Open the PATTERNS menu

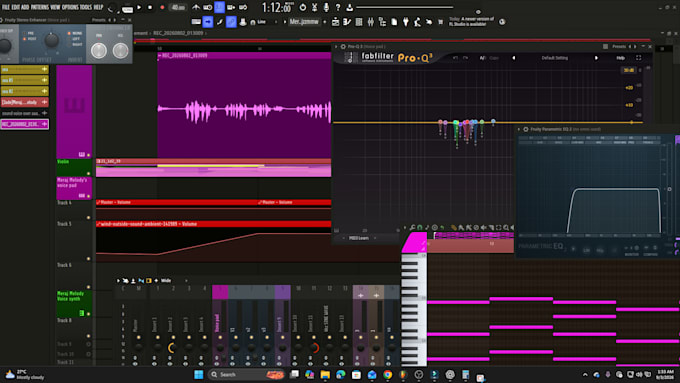[39, 7]
